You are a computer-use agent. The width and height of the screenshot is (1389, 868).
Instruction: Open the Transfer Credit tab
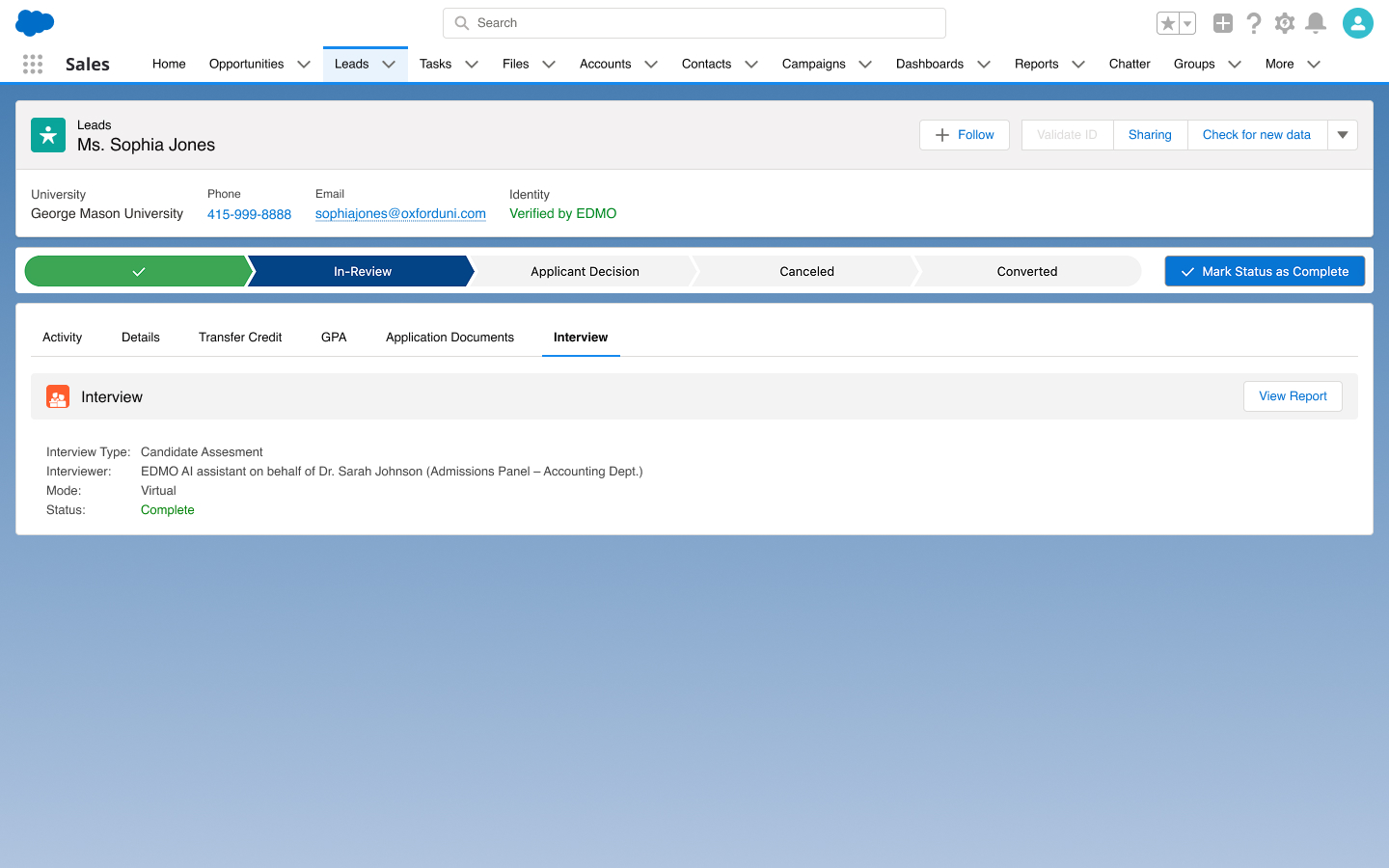tap(240, 338)
